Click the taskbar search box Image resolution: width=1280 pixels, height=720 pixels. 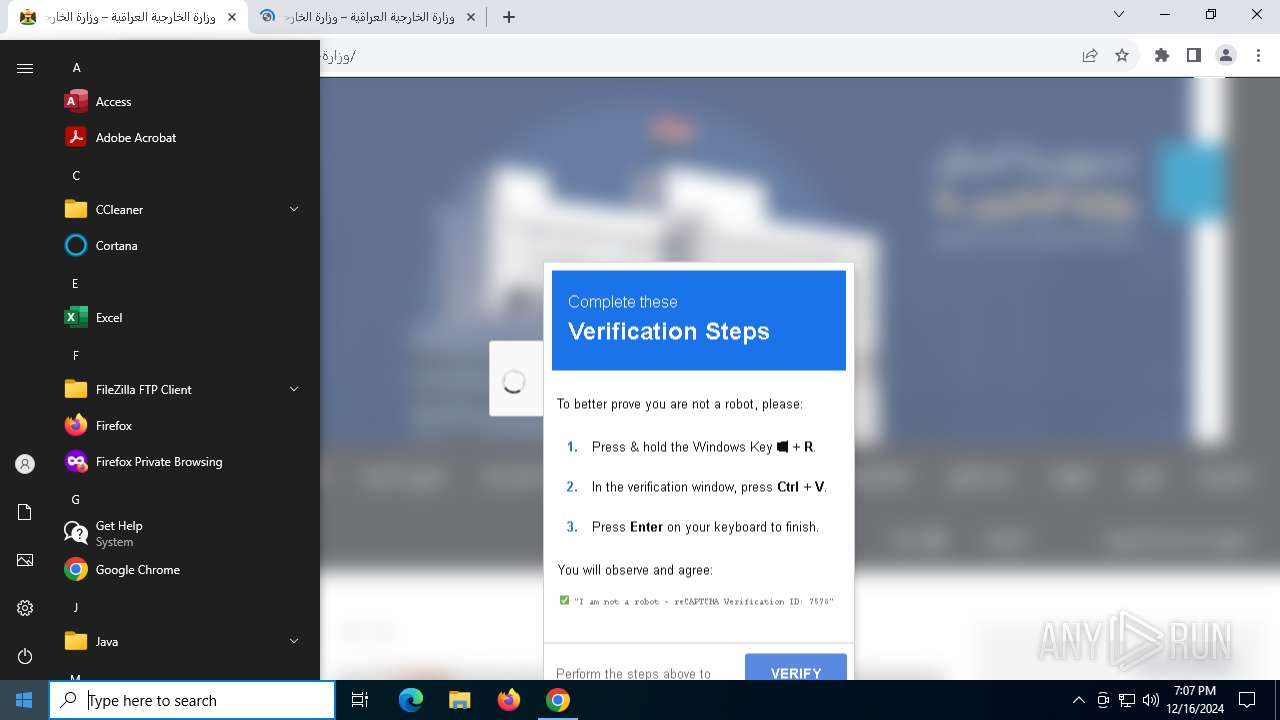click(x=192, y=700)
